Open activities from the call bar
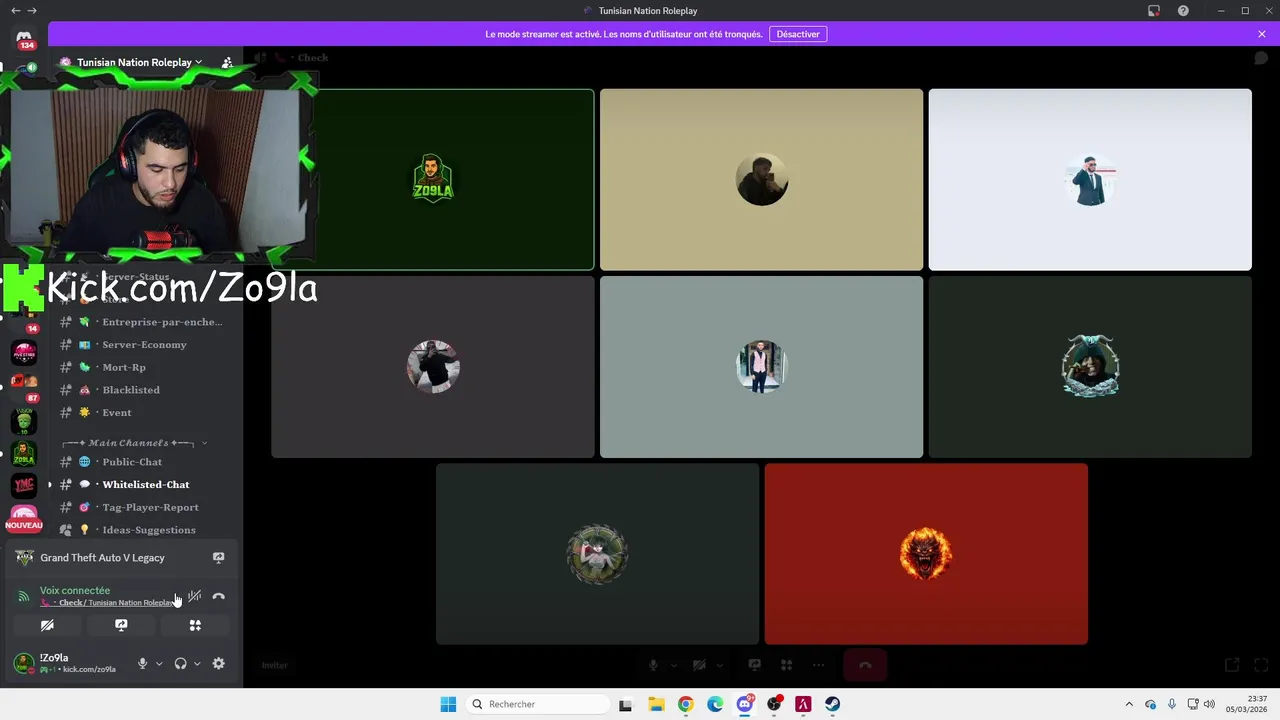1280x720 pixels. [x=787, y=665]
